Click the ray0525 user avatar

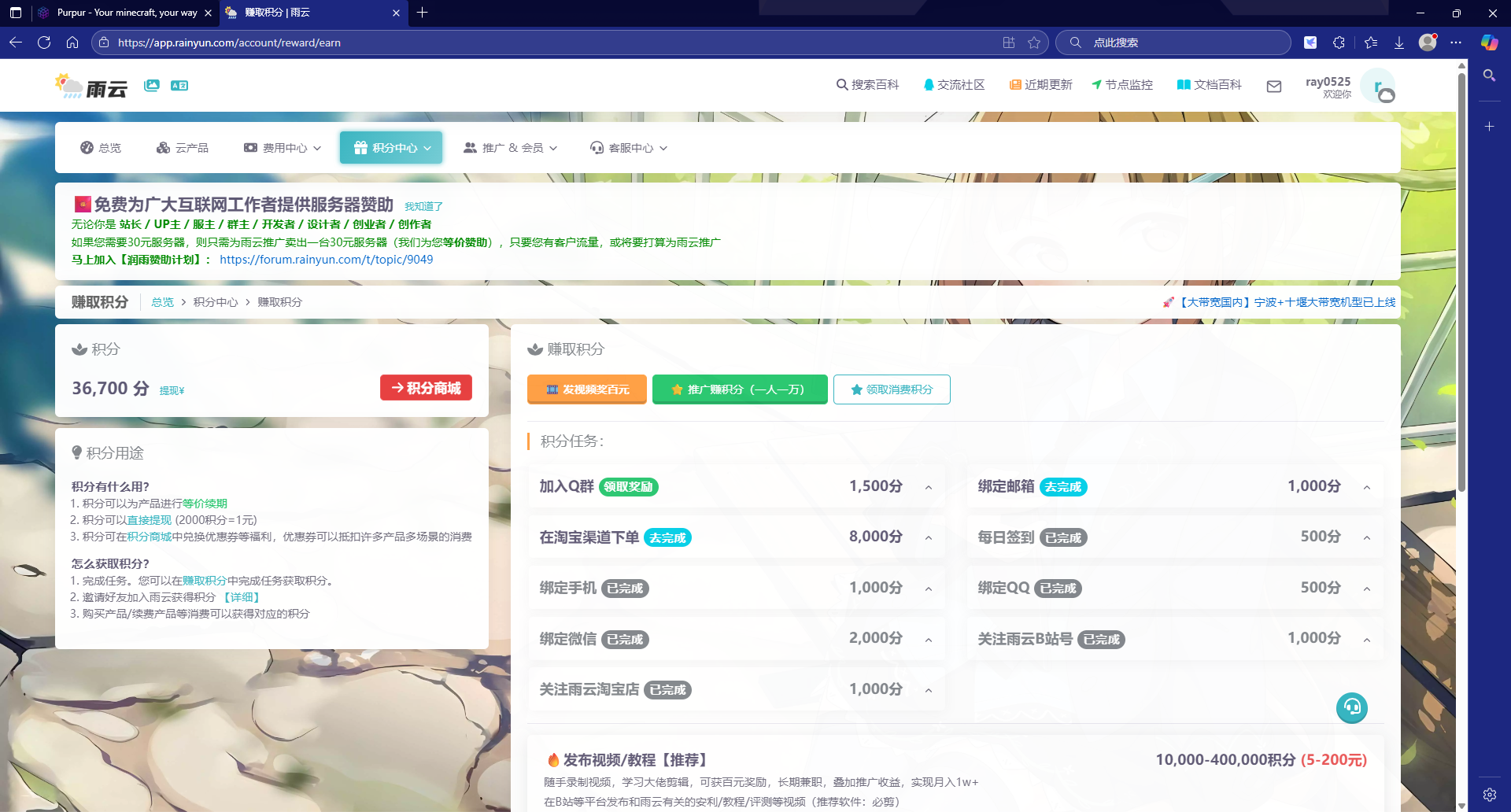[x=1379, y=86]
